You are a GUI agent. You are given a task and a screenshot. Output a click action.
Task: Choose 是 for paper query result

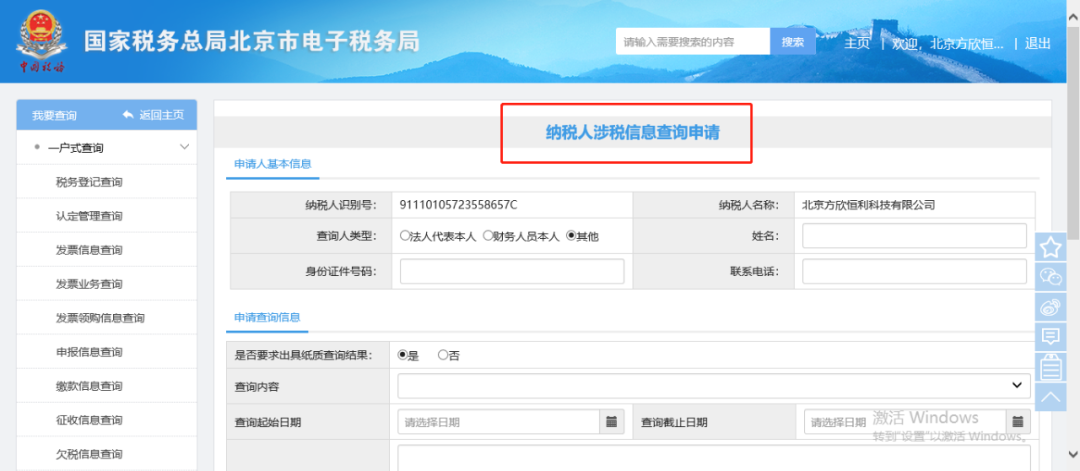click(402, 355)
